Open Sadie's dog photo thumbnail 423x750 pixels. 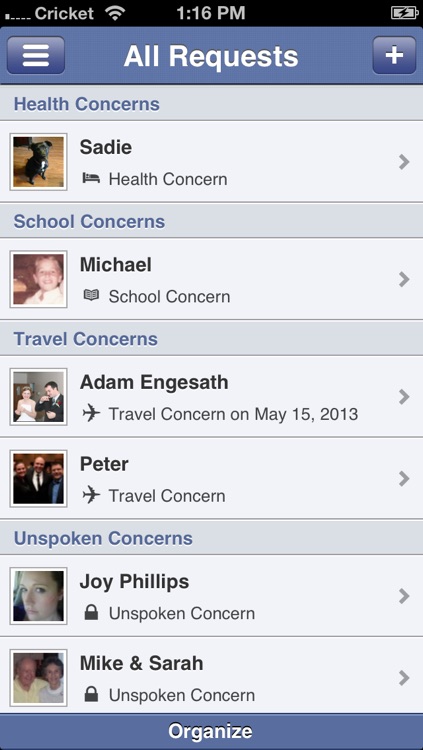38,162
